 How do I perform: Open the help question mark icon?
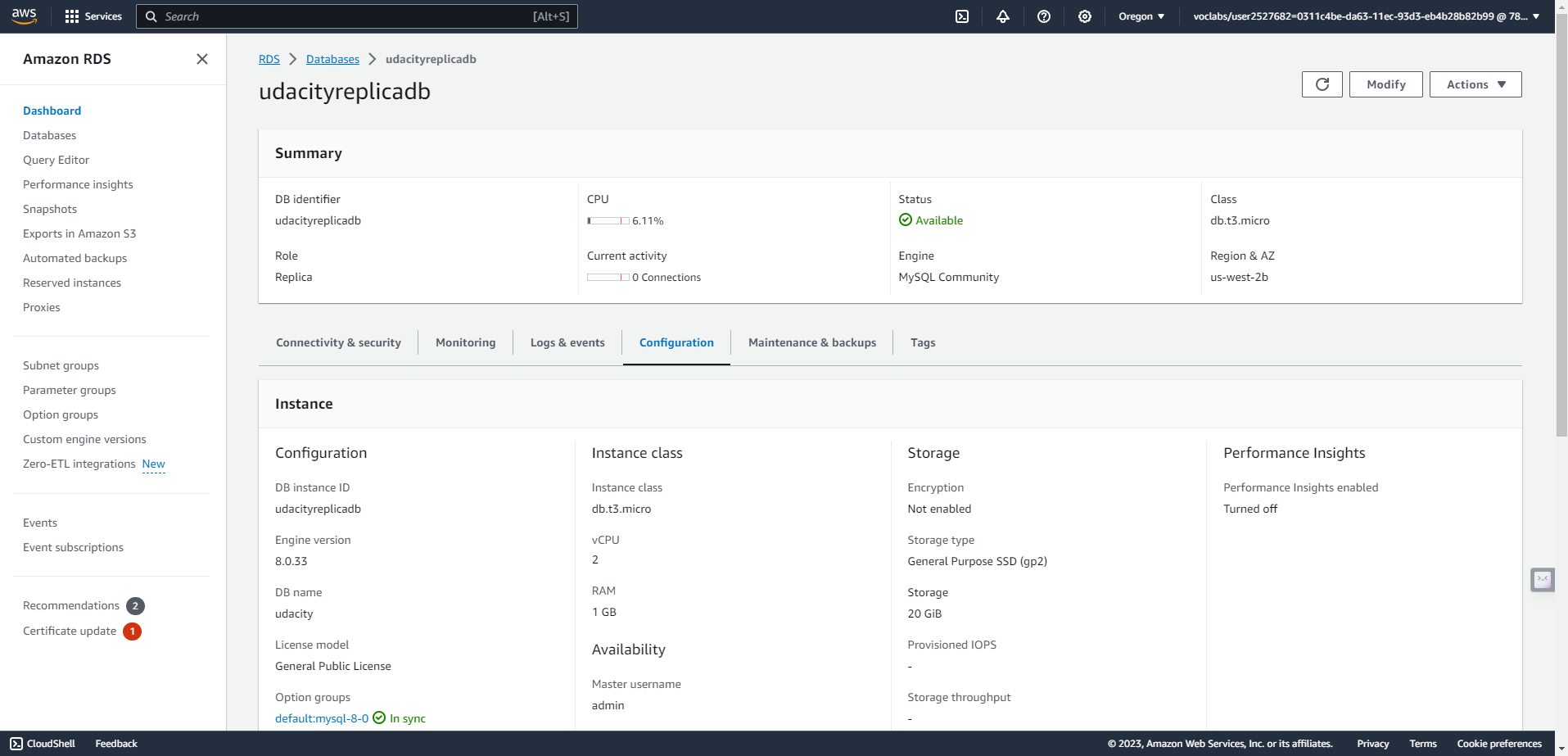coord(1044,16)
